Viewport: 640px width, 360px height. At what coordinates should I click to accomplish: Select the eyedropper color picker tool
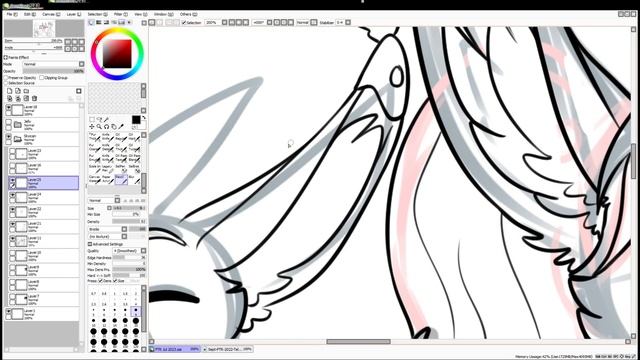click(x=121, y=127)
